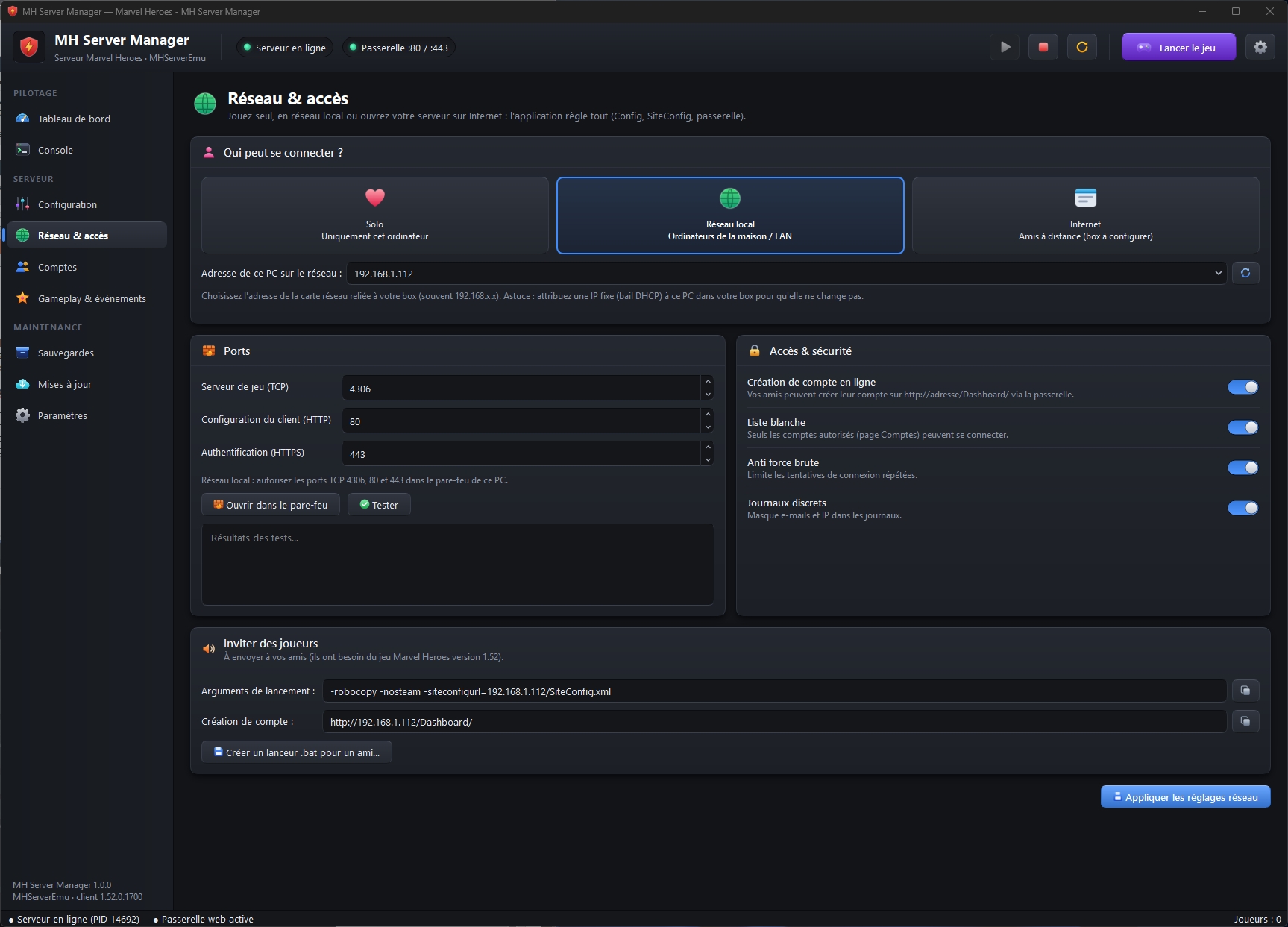Choose the Solo connection mode
Screen dimensions: 1288x927
(374, 216)
